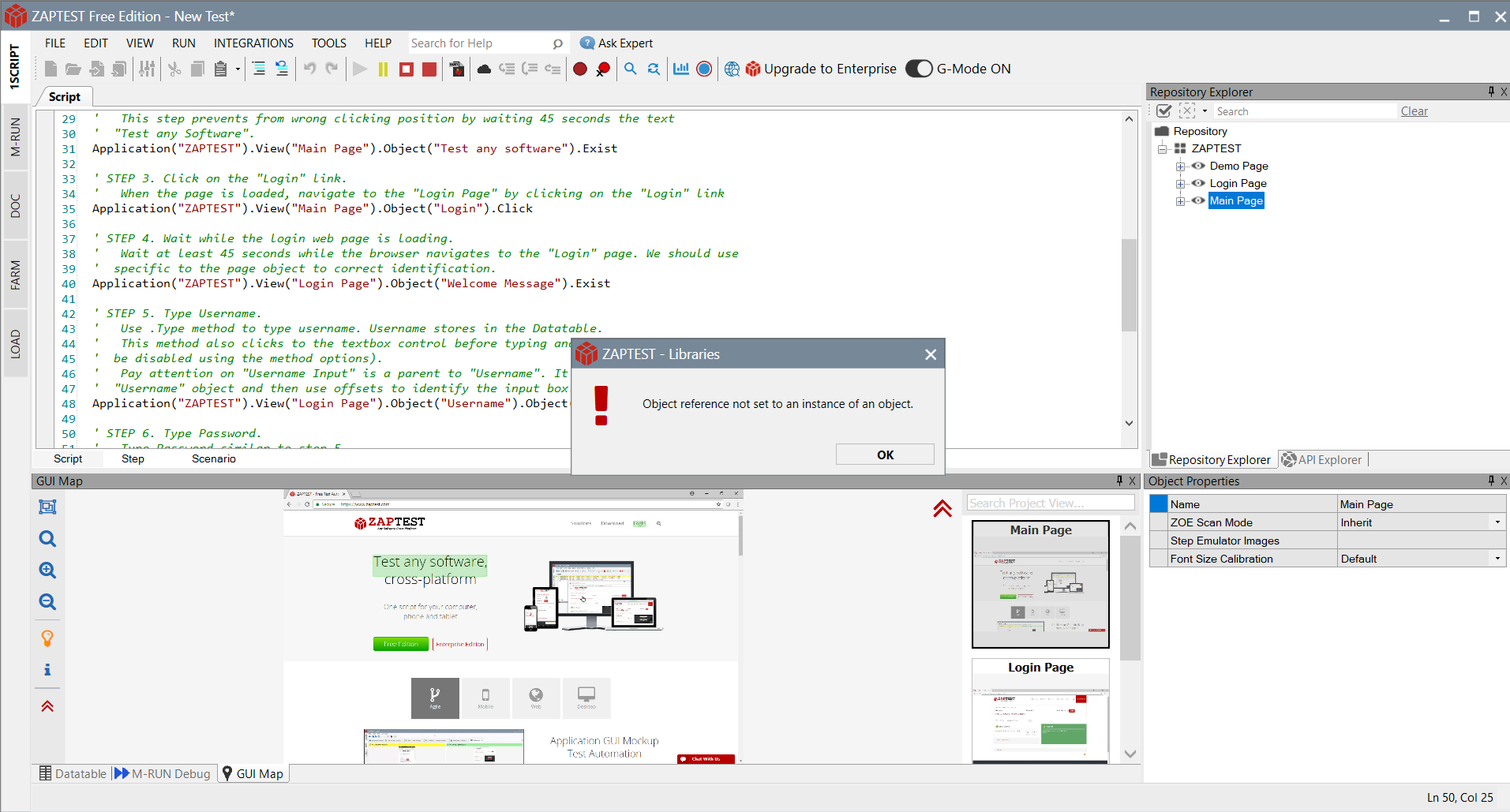Click OK in the Libraries dialog
The image size is (1510, 812).
[x=885, y=455]
